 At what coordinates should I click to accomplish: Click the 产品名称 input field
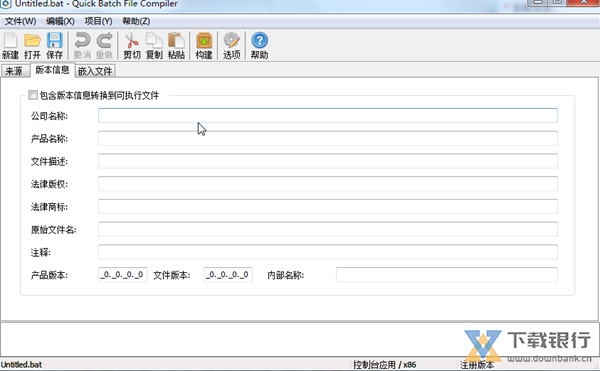tap(328, 138)
